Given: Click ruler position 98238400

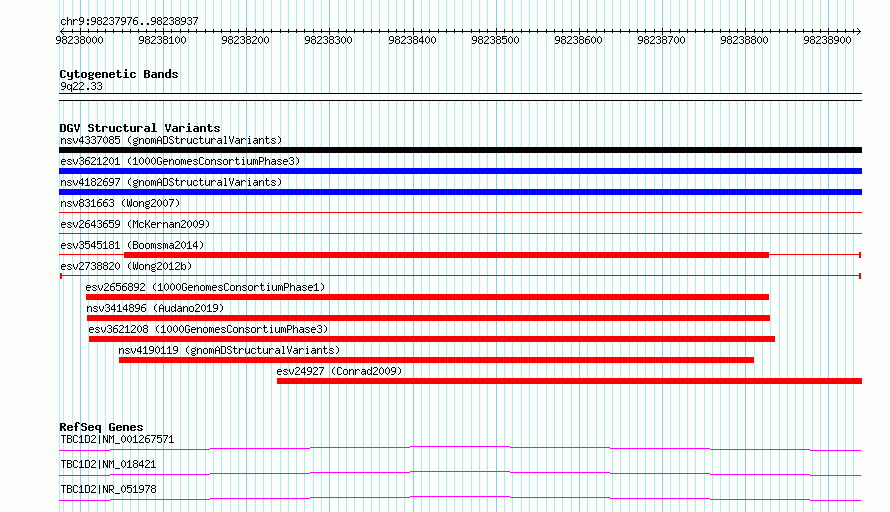Looking at the screenshot, I should pyautogui.click(x=412, y=40).
